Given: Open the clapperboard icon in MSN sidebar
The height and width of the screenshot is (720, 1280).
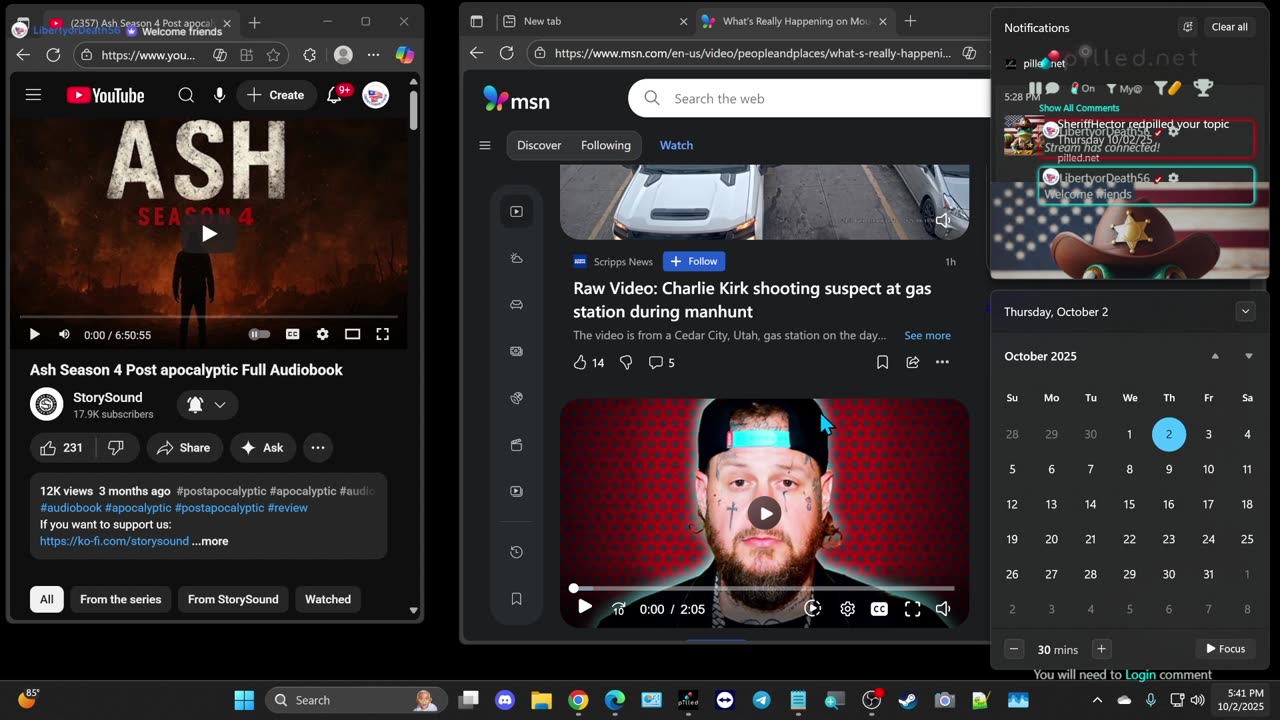Looking at the screenshot, I should [516, 445].
